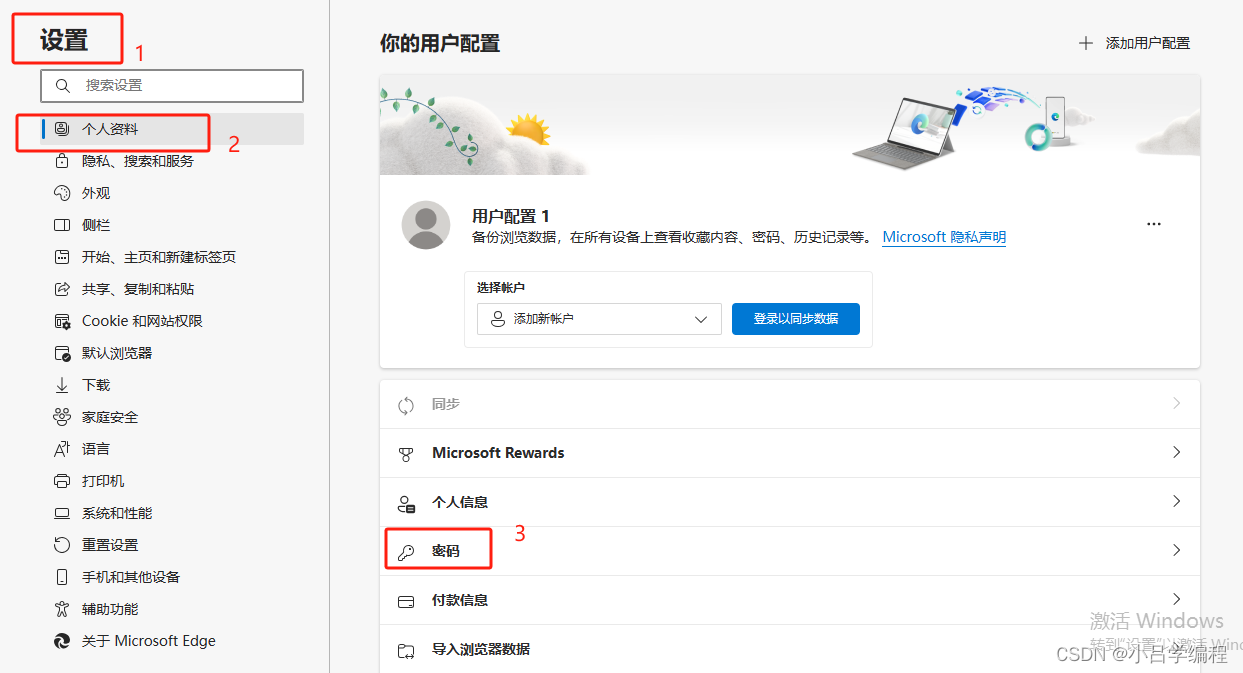Screen dimensions: 1243x673
Task: Click the accessibility icon beside 辅助功能
Action: pyautogui.click(x=62, y=609)
